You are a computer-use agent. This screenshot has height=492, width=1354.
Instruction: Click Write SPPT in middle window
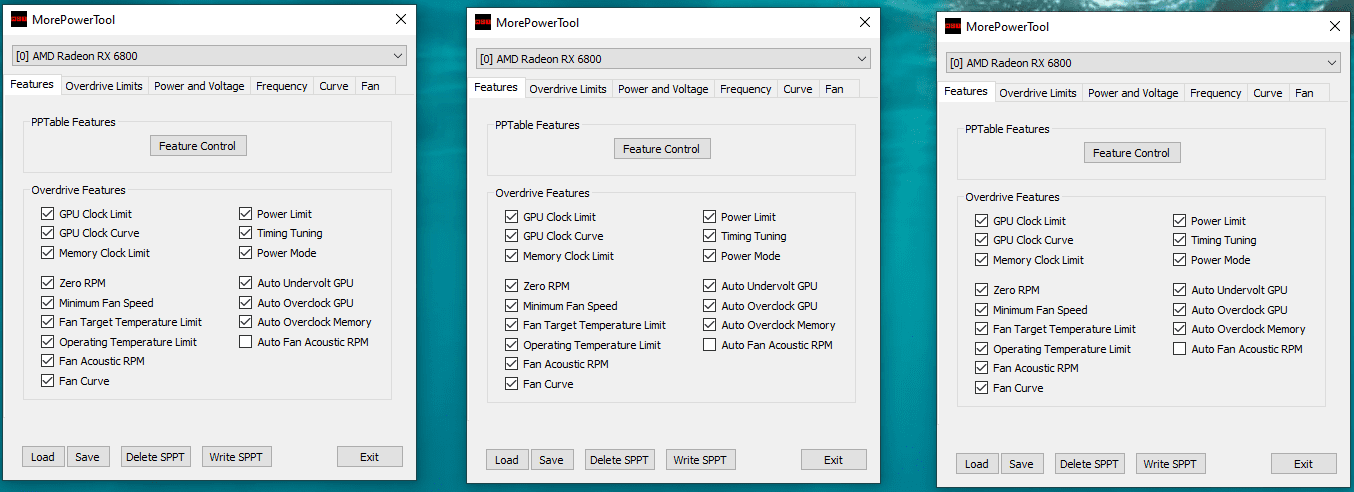click(x=701, y=460)
